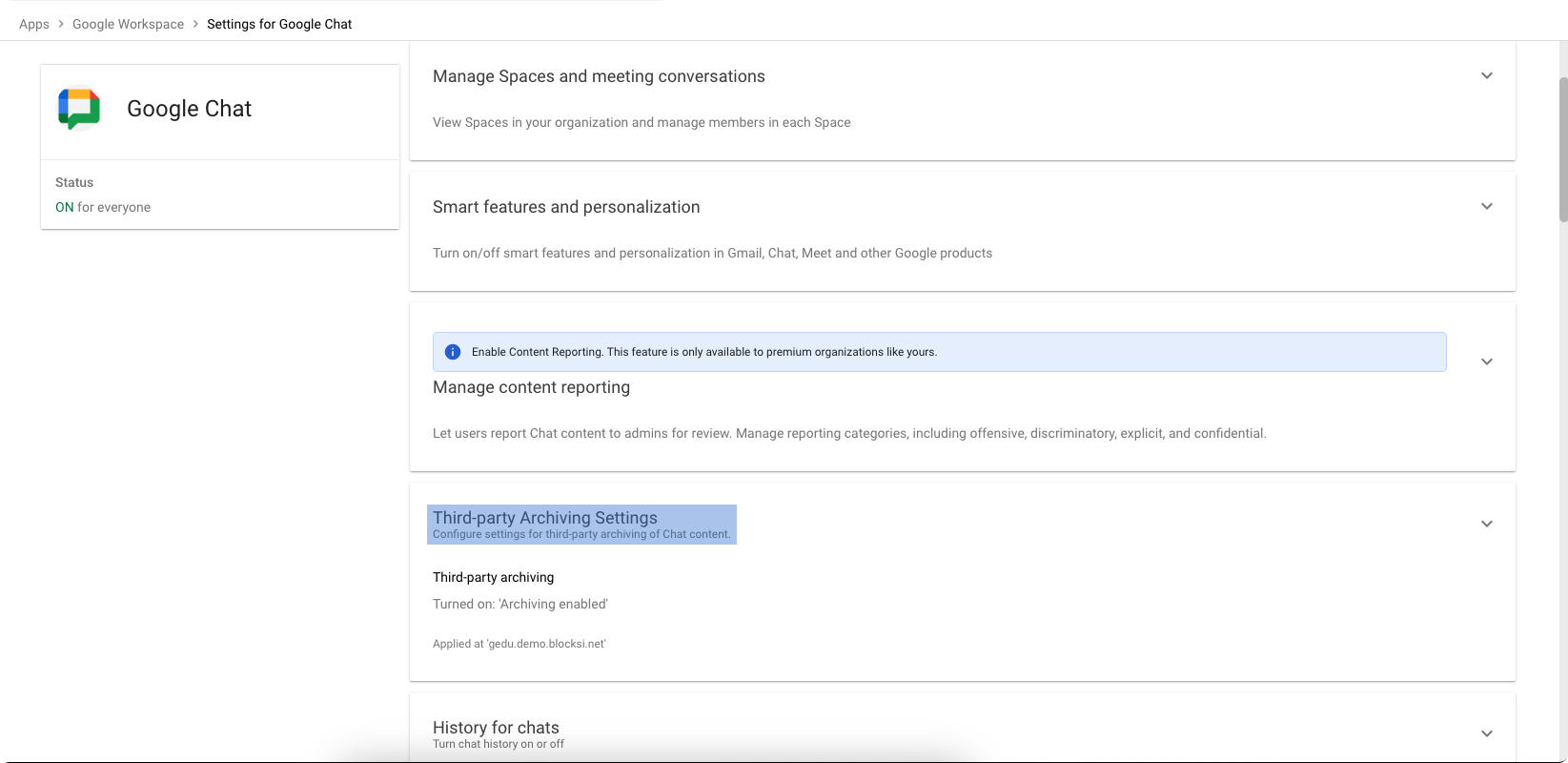Click the History for chats heading

click(496, 727)
